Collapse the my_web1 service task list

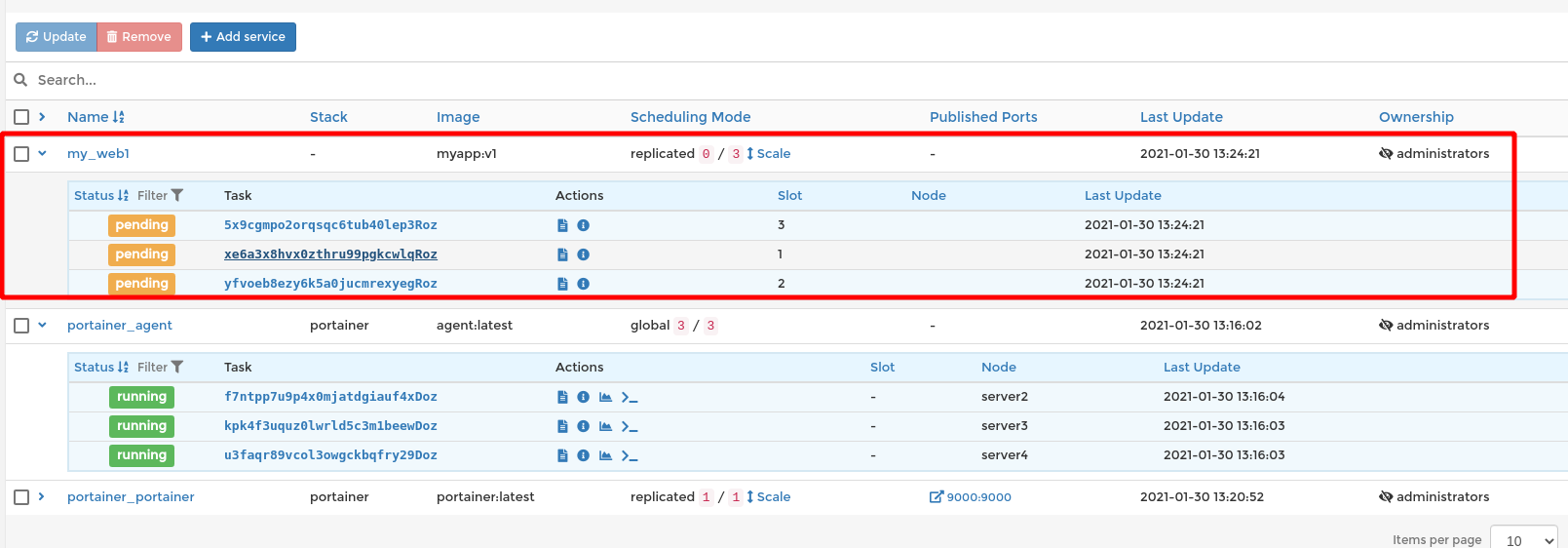42,153
